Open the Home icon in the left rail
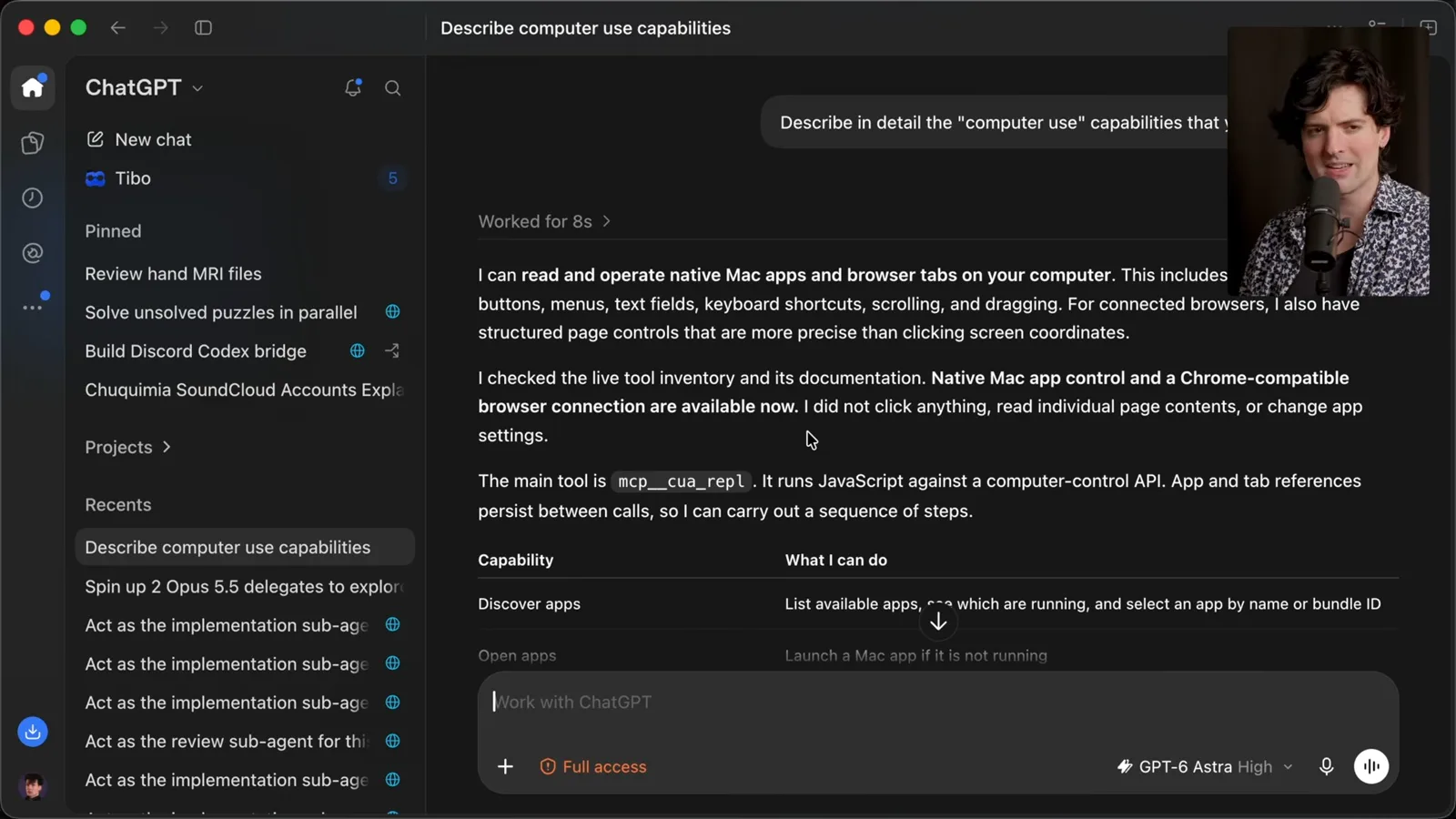The width and height of the screenshot is (1456, 819). [x=33, y=87]
